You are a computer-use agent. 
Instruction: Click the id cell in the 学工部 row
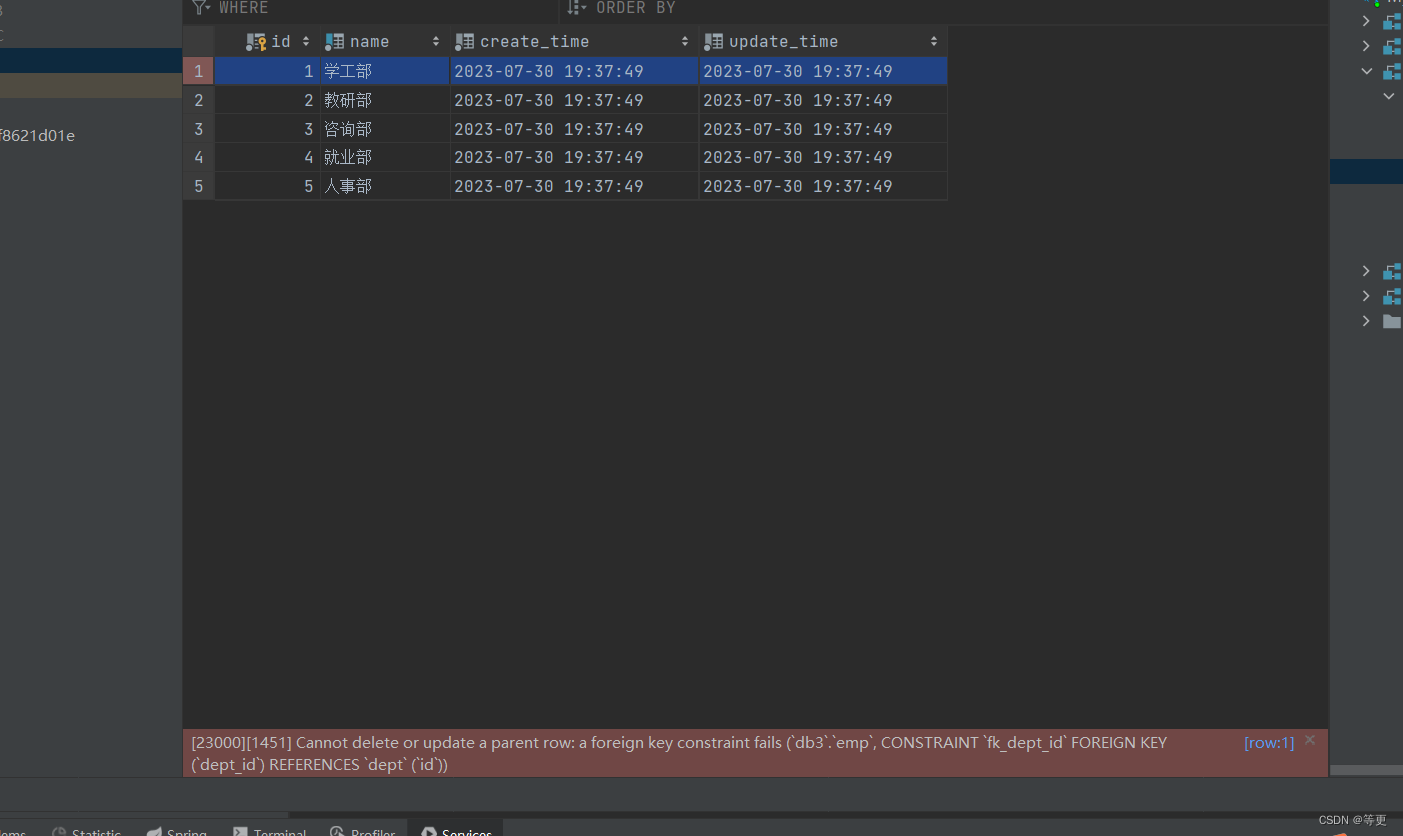click(x=267, y=71)
